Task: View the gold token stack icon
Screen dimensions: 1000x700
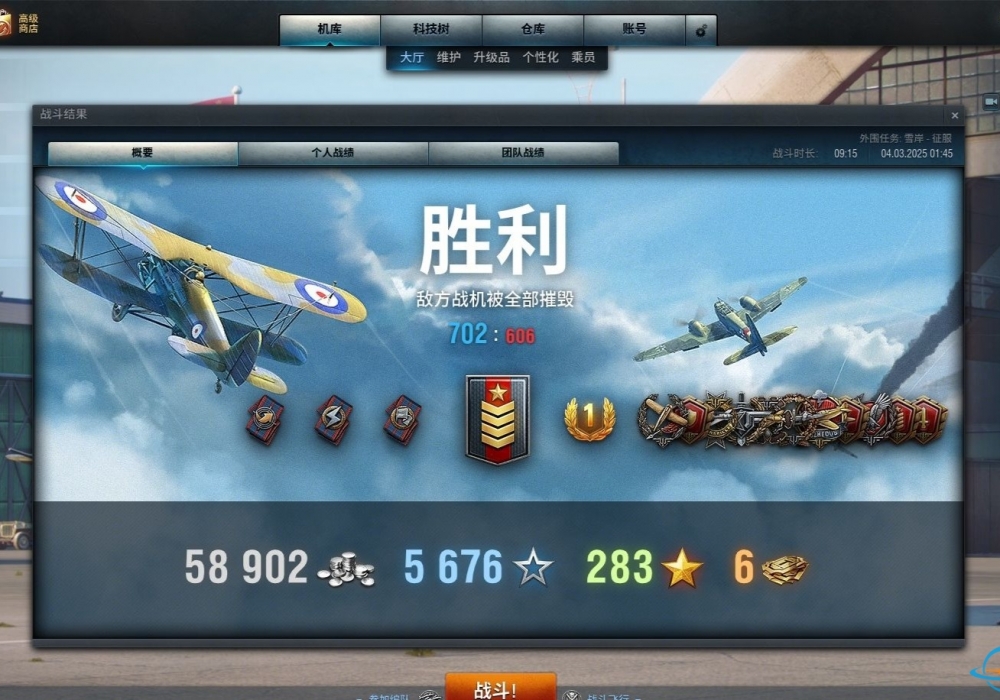Action: click(785, 569)
